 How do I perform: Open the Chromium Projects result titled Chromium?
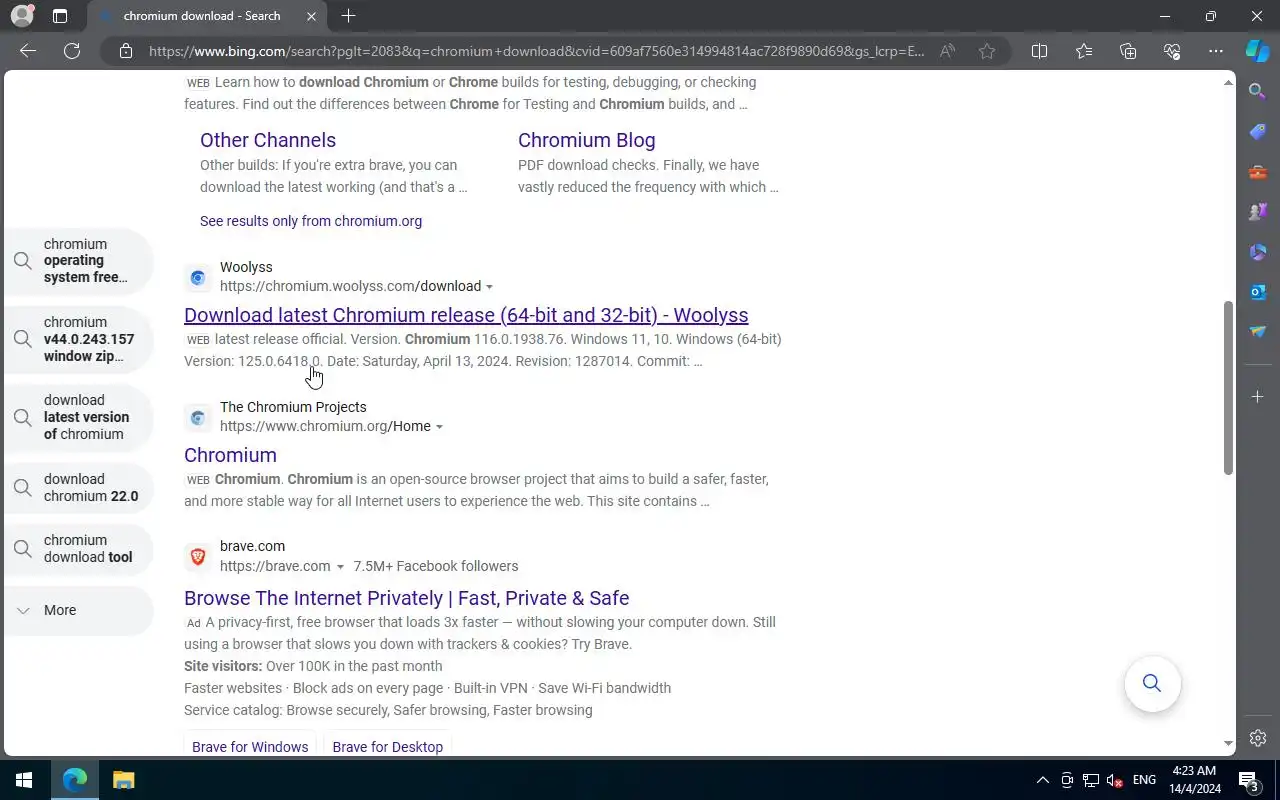[230, 455]
